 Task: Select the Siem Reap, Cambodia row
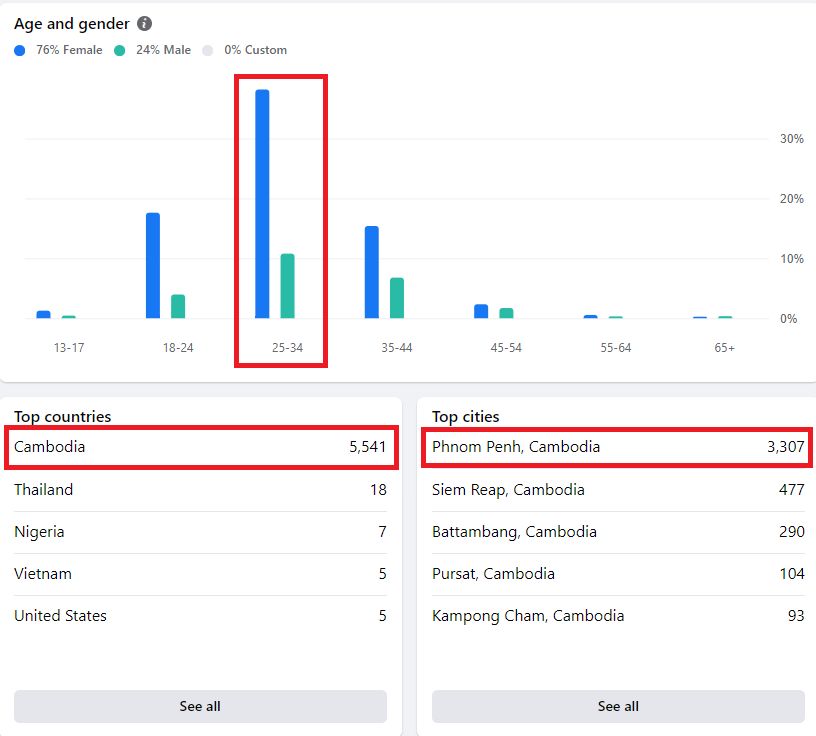(x=618, y=489)
